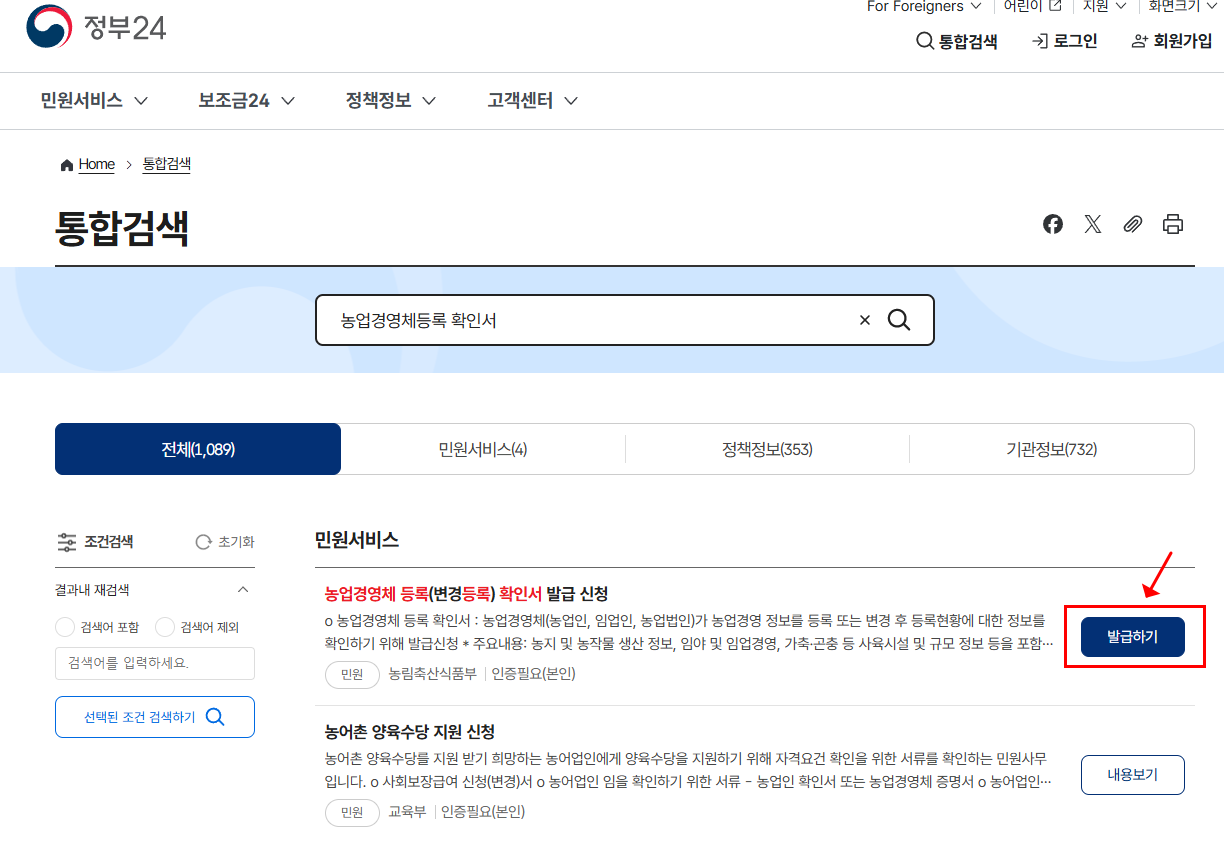Image resolution: width=1224 pixels, height=842 pixels.
Task: Click the 로그인 link
Action: (1065, 41)
